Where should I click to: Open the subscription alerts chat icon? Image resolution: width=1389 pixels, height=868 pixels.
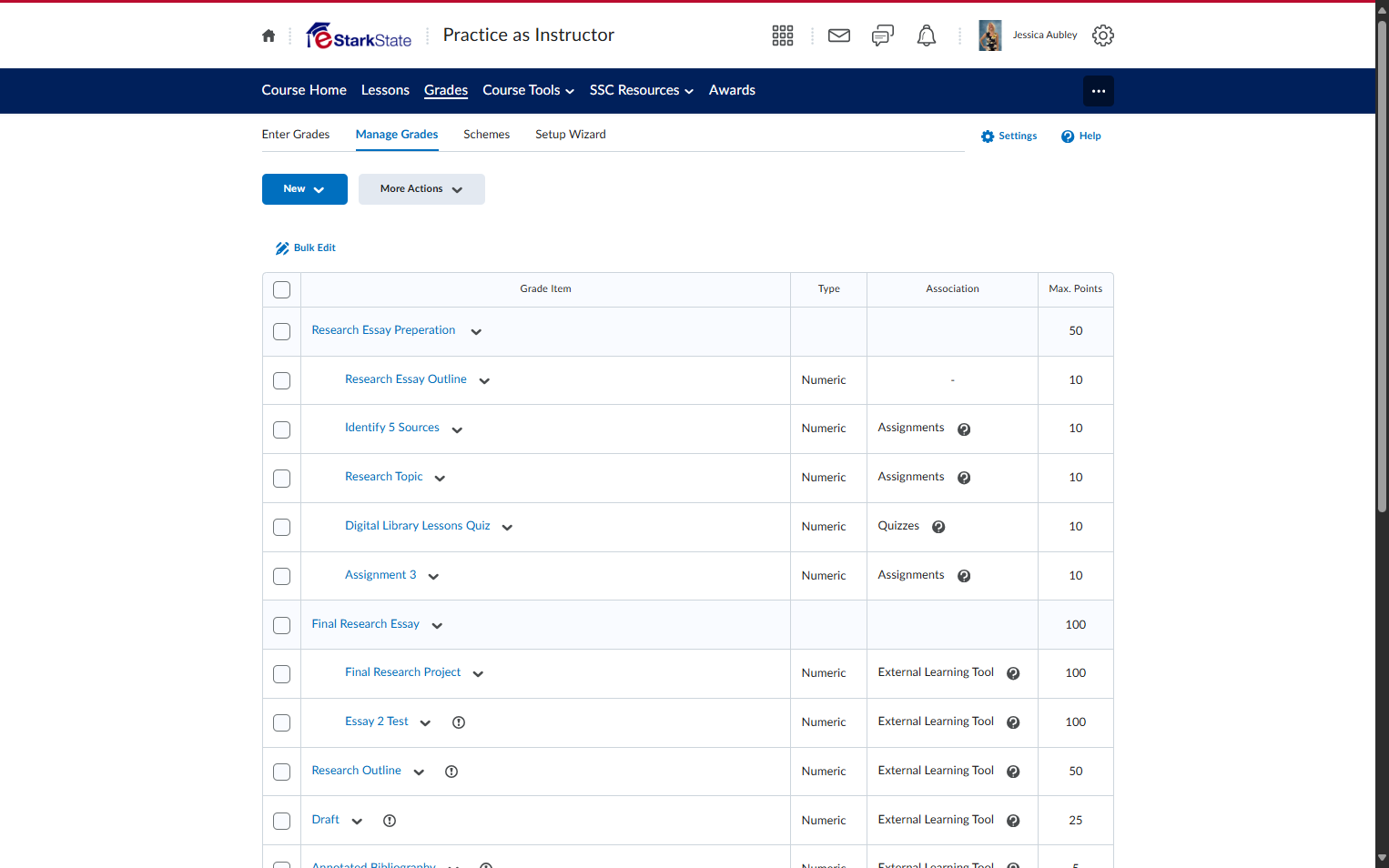pyautogui.click(x=883, y=35)
